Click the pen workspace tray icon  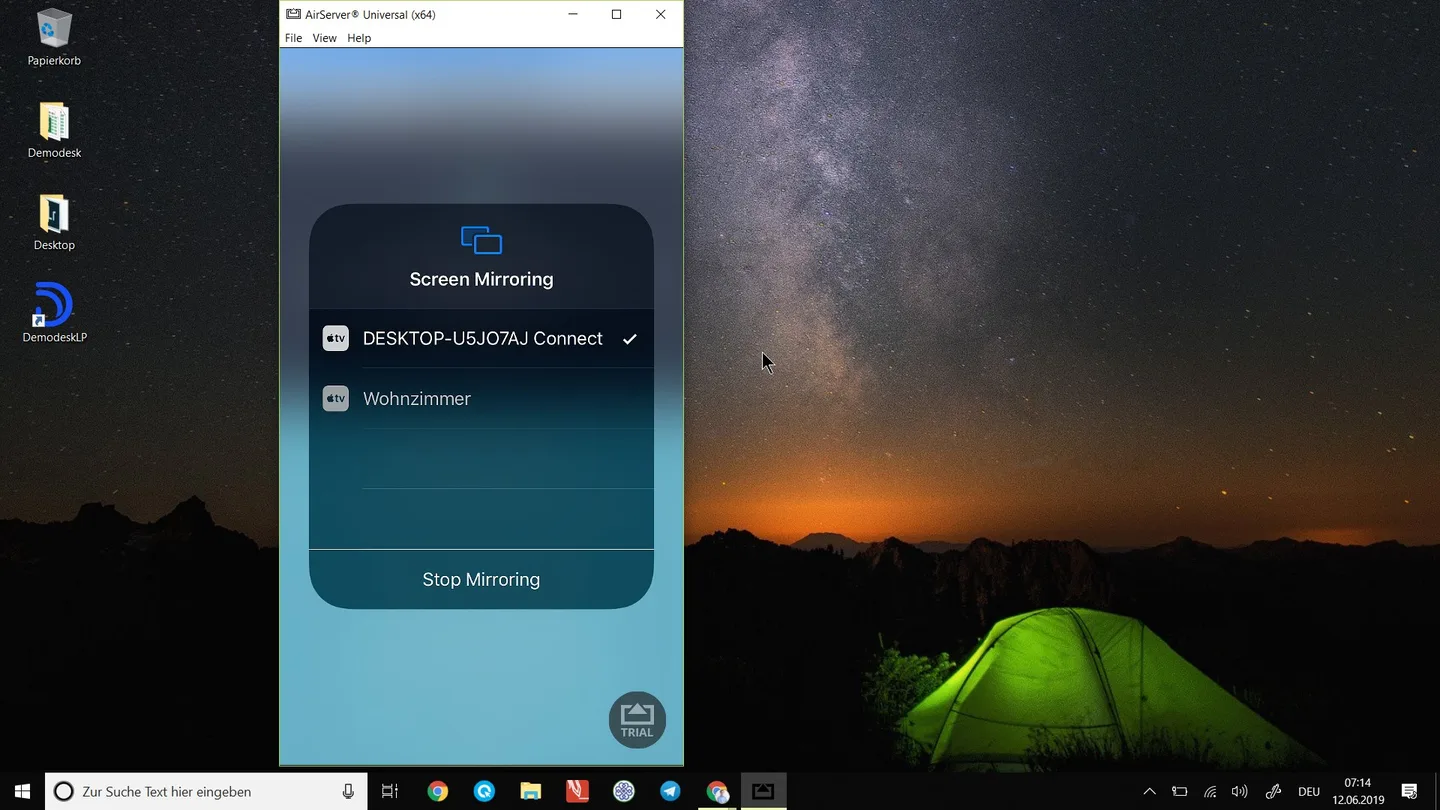pyautogui.click(x=1273, y=791)
